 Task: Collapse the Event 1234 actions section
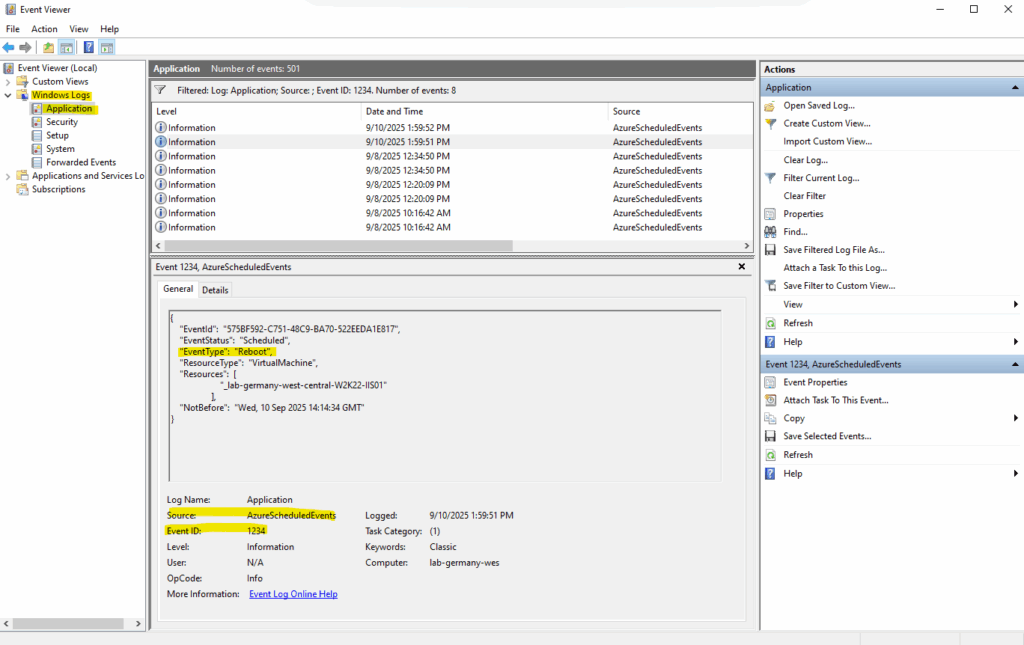pyautogui.click(x=1015, y=364)
